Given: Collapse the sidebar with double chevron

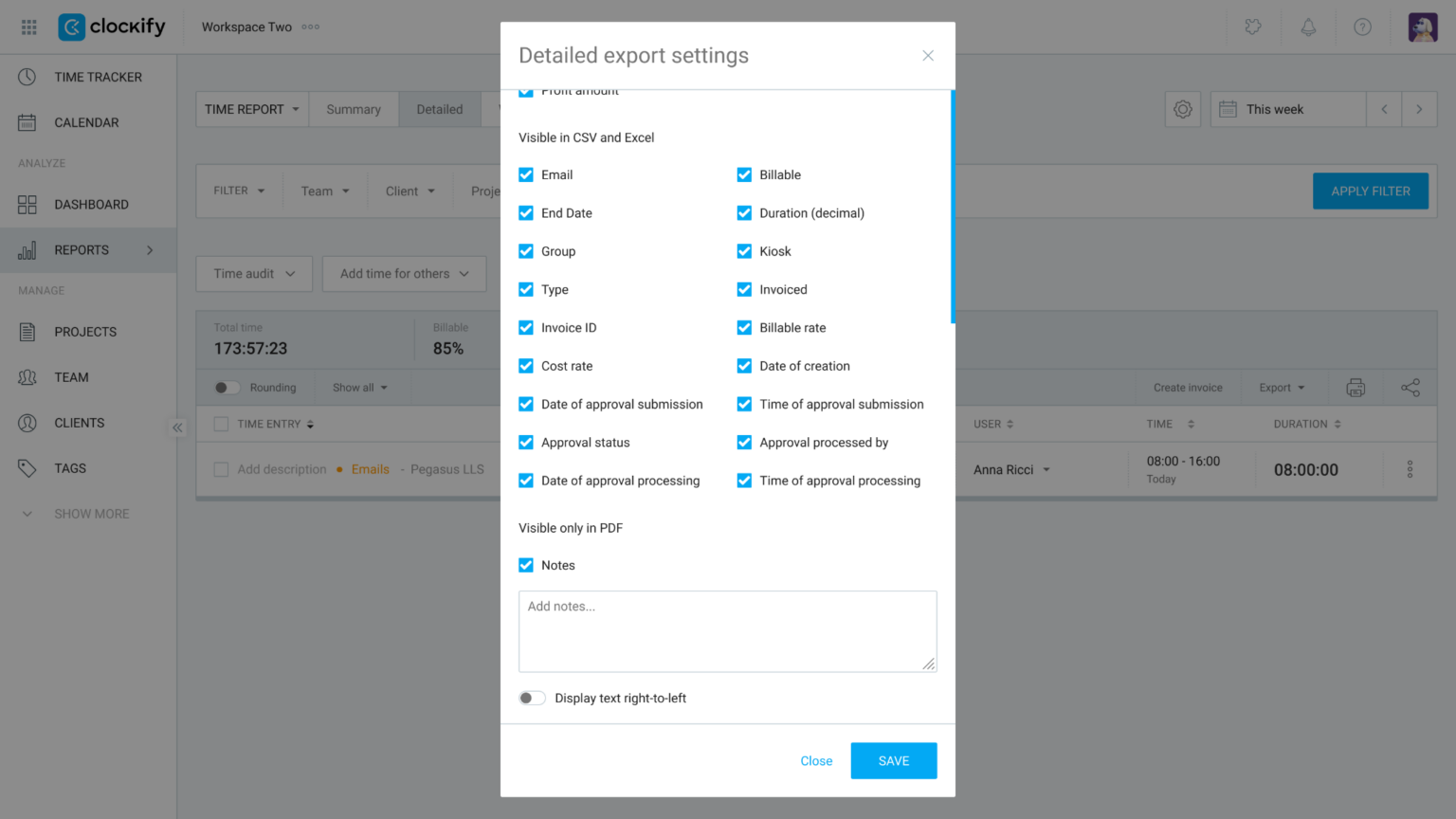Looking at the screenshot, I should pos(177,428).
